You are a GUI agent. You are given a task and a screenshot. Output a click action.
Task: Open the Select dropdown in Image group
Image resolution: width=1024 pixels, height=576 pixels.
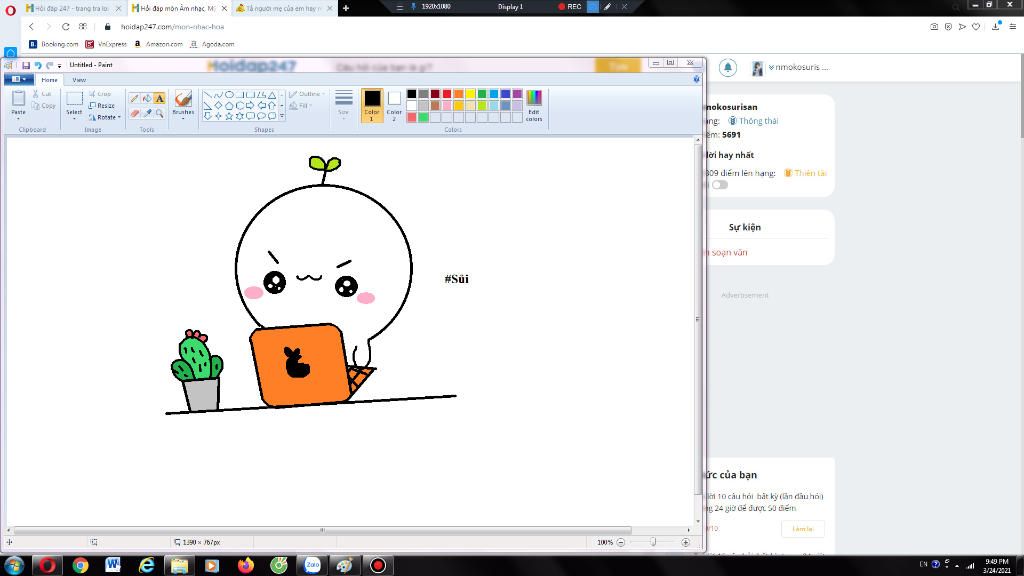74,118
